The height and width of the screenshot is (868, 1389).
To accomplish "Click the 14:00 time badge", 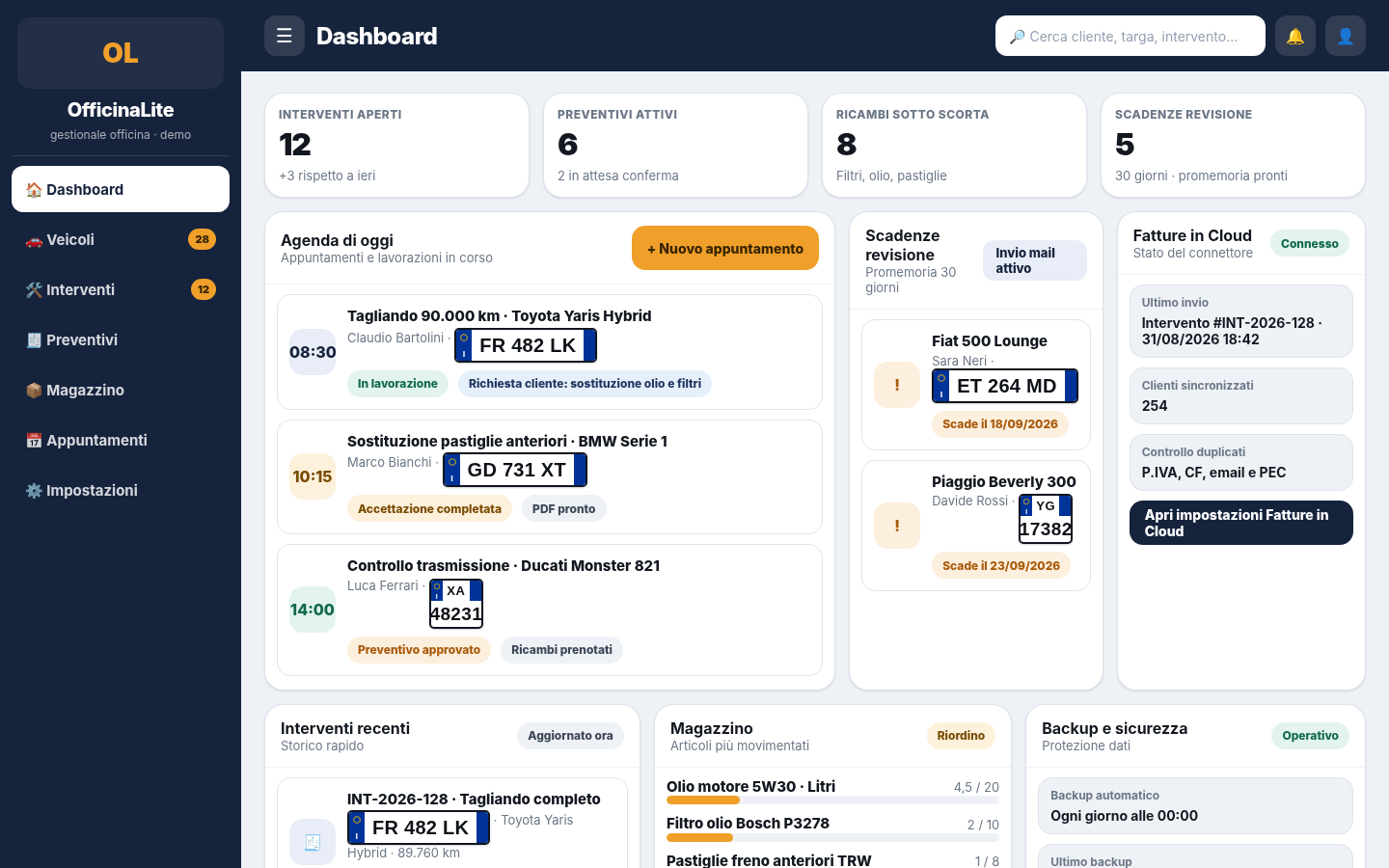I will 313,610.
